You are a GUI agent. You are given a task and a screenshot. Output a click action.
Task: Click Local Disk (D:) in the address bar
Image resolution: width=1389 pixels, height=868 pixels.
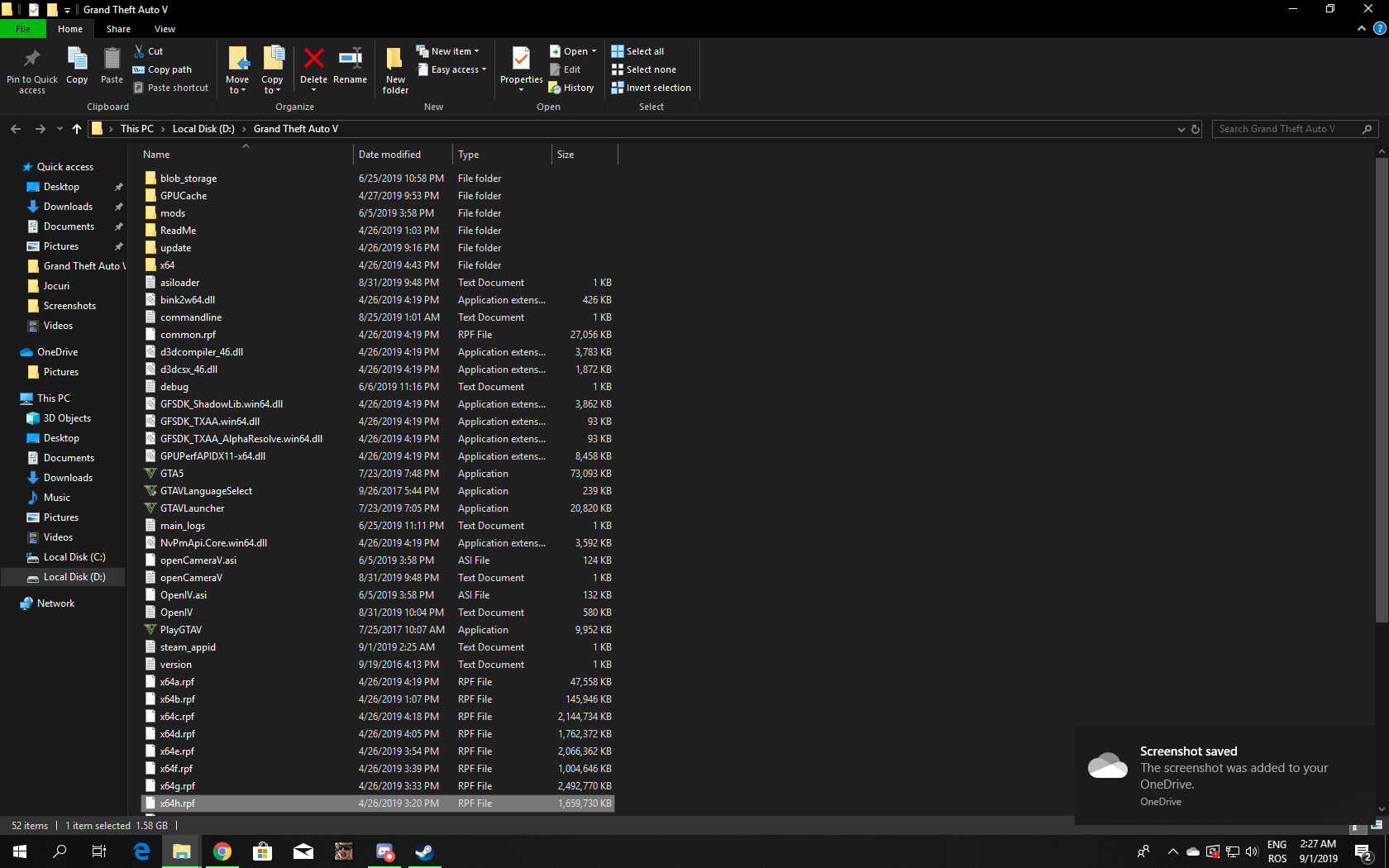coord(203,129)
